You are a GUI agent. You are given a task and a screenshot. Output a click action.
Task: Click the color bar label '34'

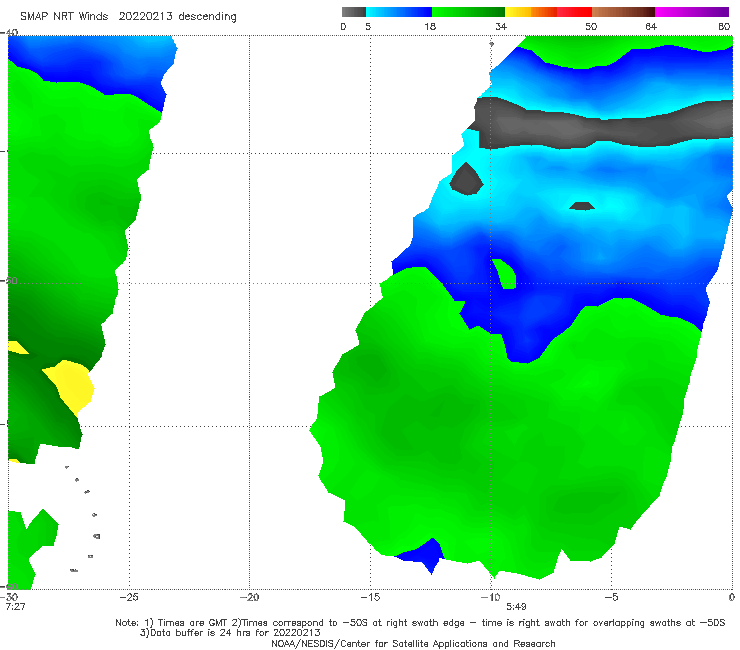pyautogui.click(x=501, y=26)
